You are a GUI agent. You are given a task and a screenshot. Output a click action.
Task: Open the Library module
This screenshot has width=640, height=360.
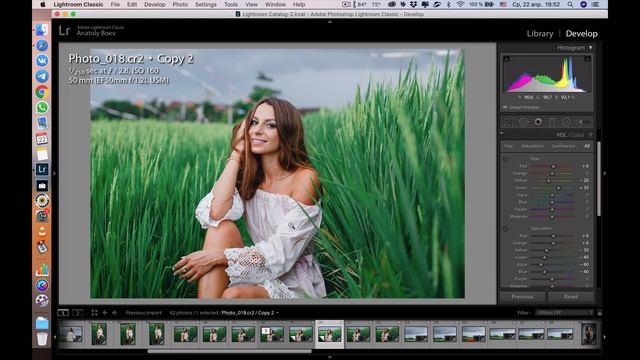click(x=540, y=34)
